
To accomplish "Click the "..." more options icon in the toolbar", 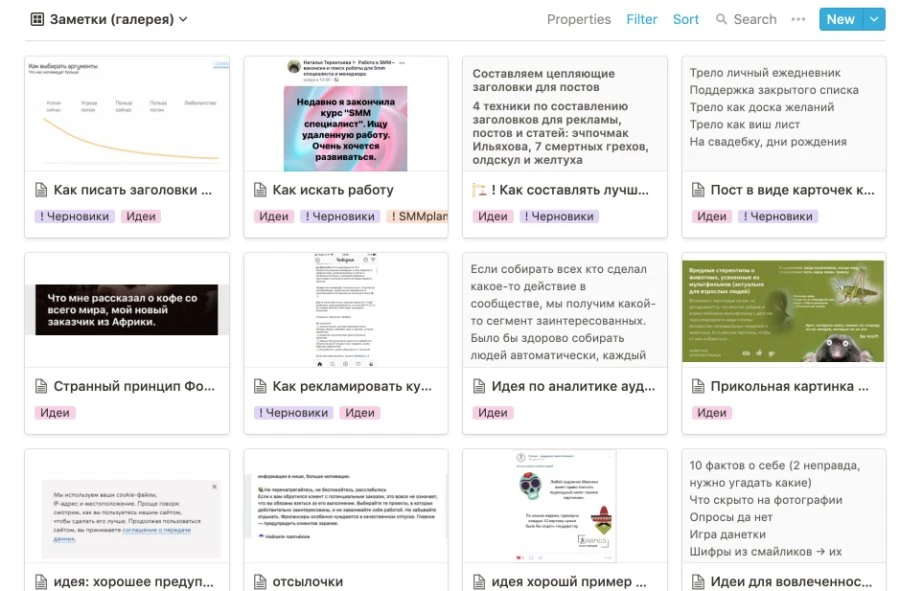I will point(797,19).
